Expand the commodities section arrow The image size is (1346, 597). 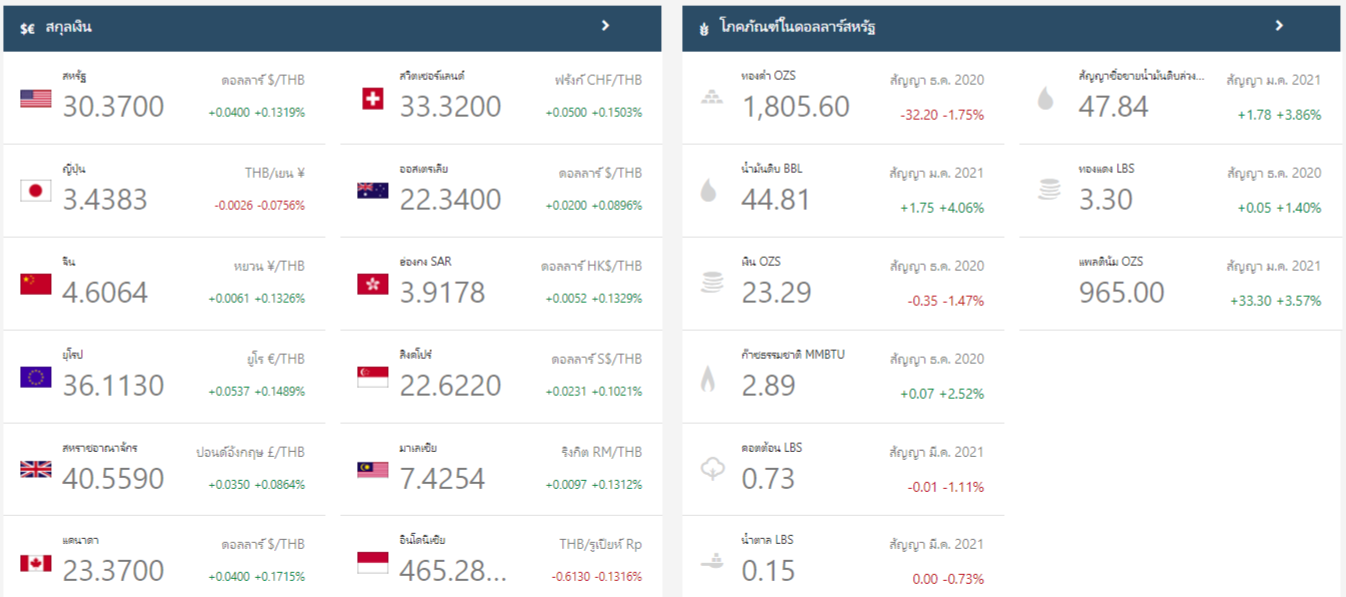pos(1279,26)
